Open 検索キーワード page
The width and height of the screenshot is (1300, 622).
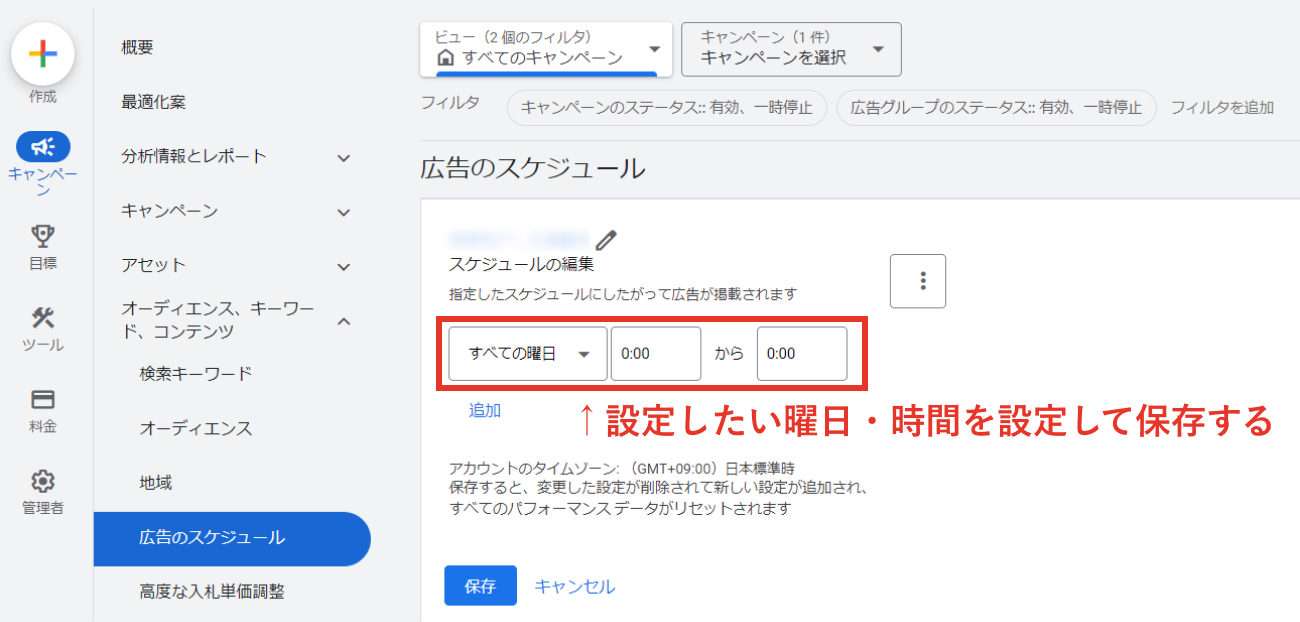(196, 374)
